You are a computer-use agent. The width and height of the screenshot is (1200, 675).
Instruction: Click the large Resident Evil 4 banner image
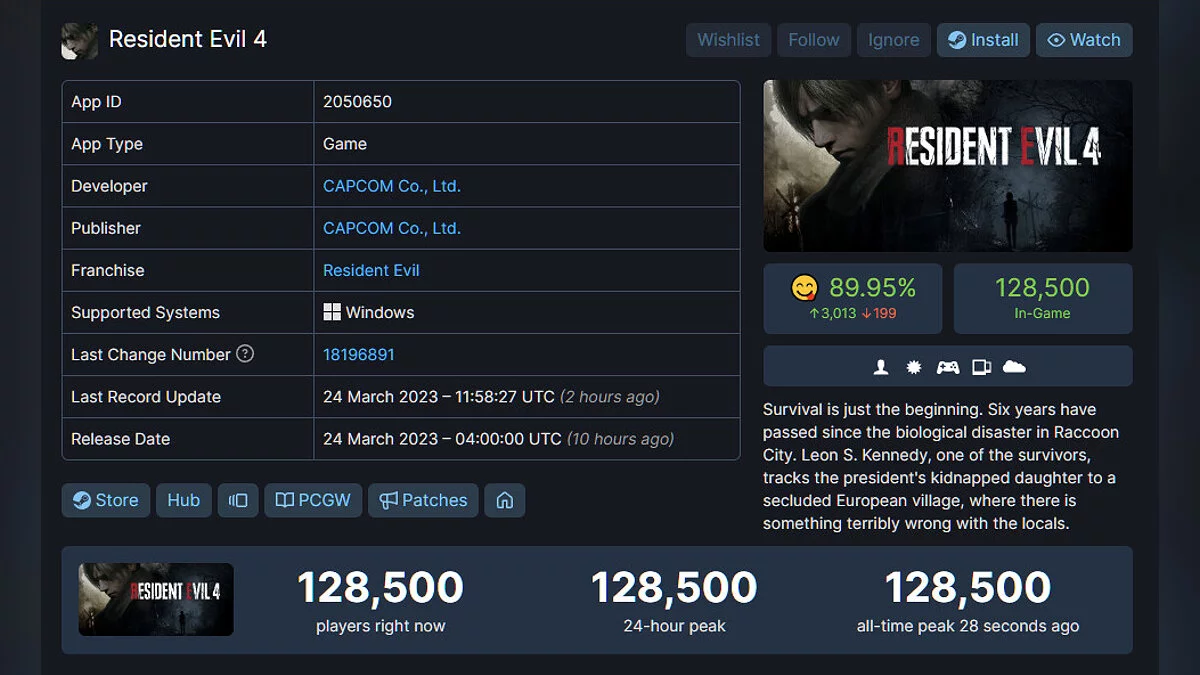(x=948, y=166)
